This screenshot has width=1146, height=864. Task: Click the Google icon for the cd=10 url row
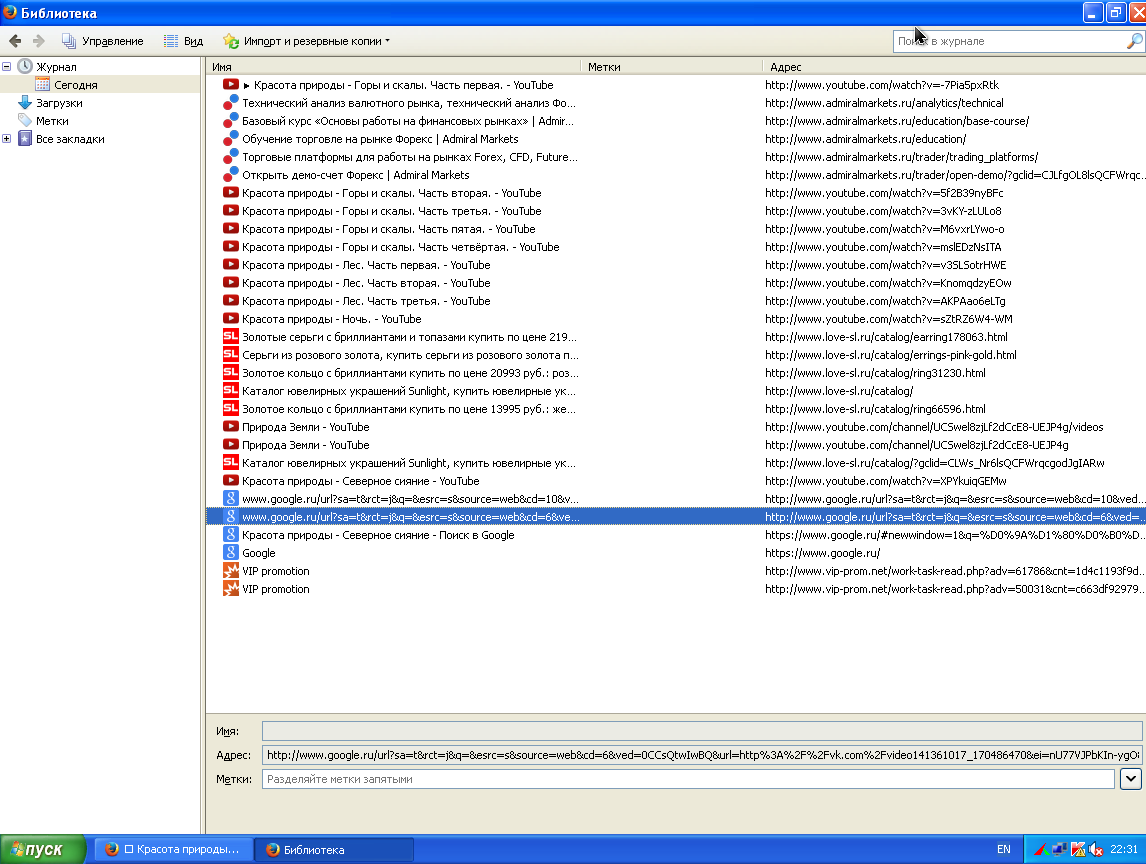tap(231, 499)
